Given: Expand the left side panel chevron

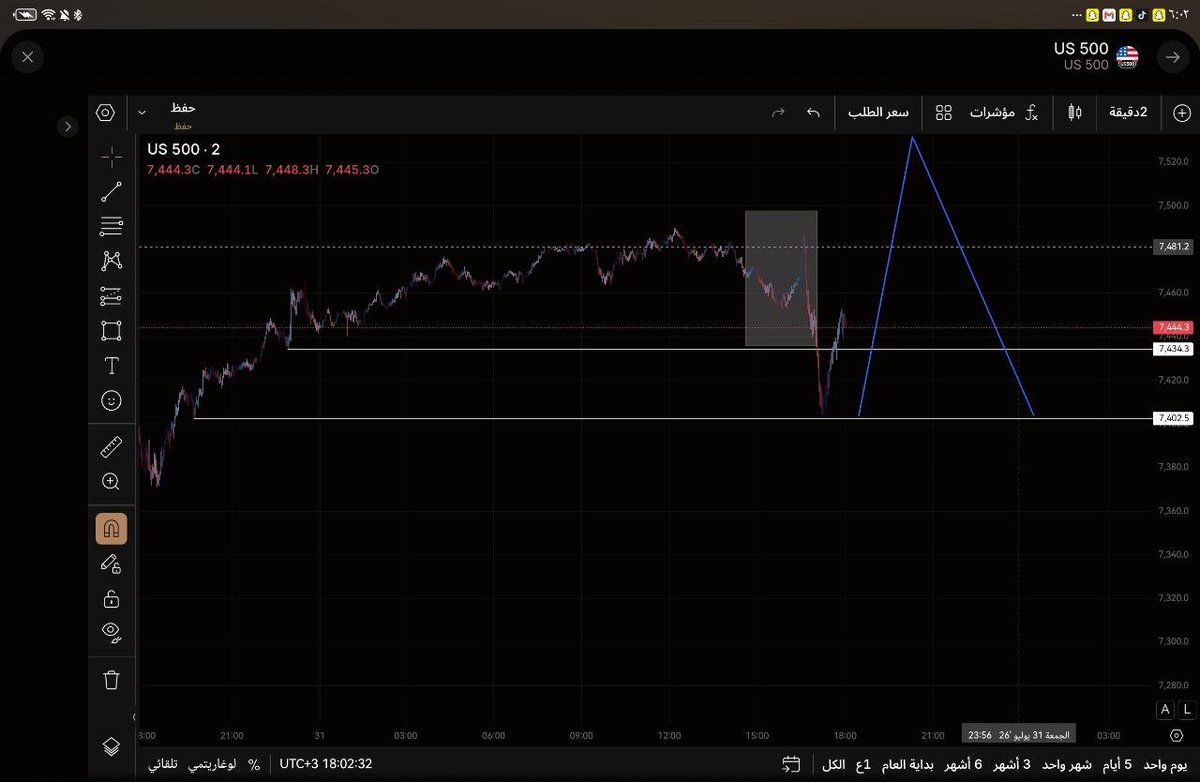Looking at the screenshot, I should click(67, 127).
